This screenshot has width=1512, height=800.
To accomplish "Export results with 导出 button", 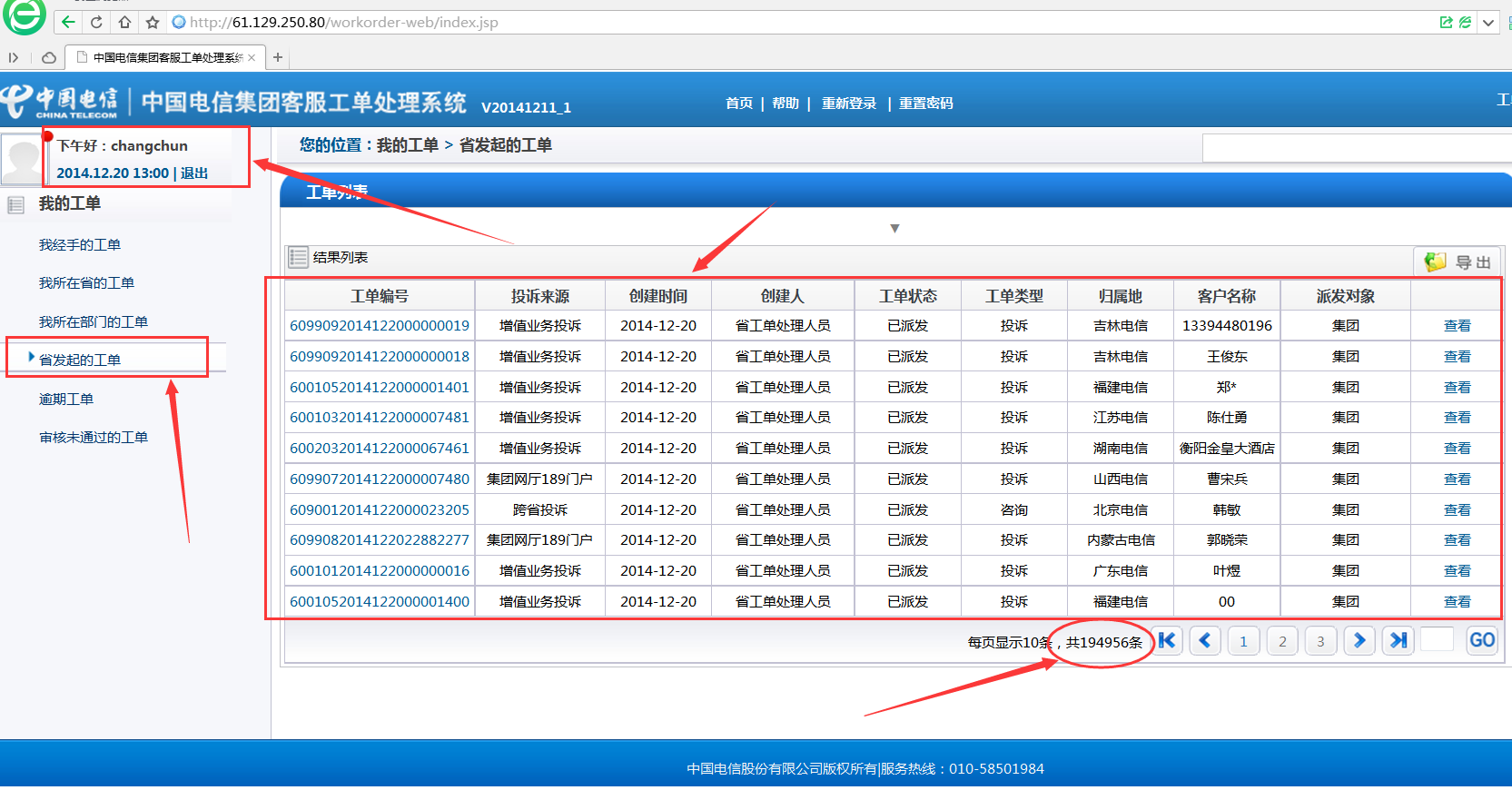I will coord(1458,262).
